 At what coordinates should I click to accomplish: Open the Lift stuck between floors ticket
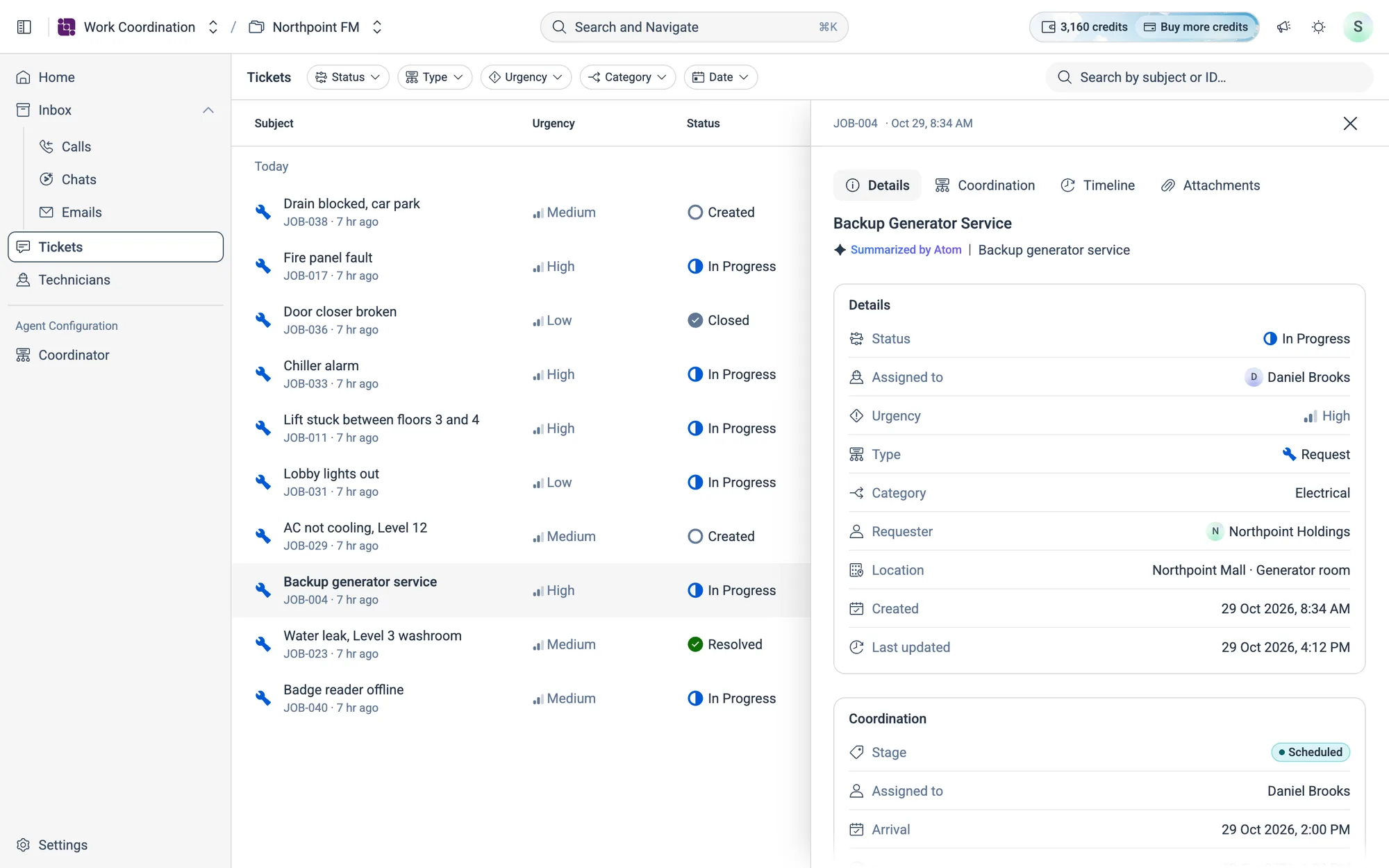click(x=521, y=428)
